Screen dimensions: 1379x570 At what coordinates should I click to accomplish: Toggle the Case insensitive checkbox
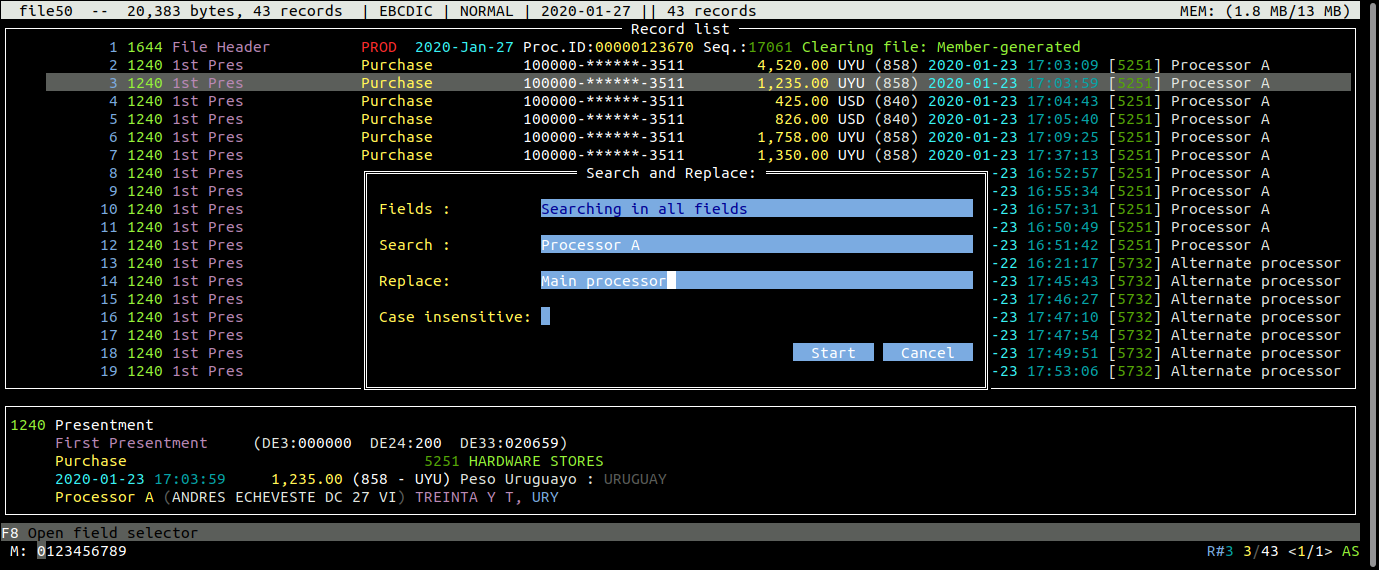coord(545,317)
